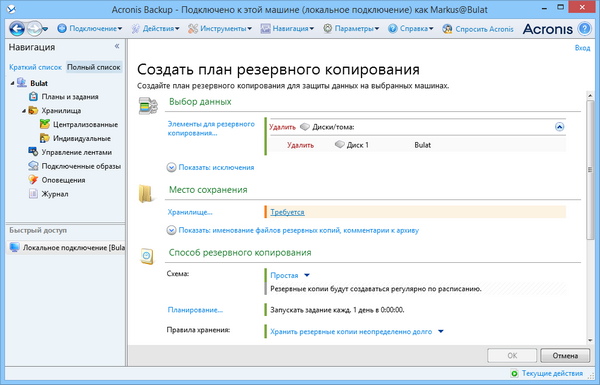Screen dimensions: 600x385
Task: Open the Действия menu
Action: click(161, 29)
